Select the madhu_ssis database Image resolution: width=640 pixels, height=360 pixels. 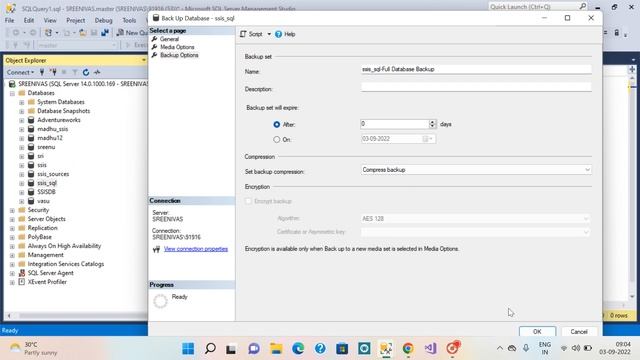(x=53, y=129)
